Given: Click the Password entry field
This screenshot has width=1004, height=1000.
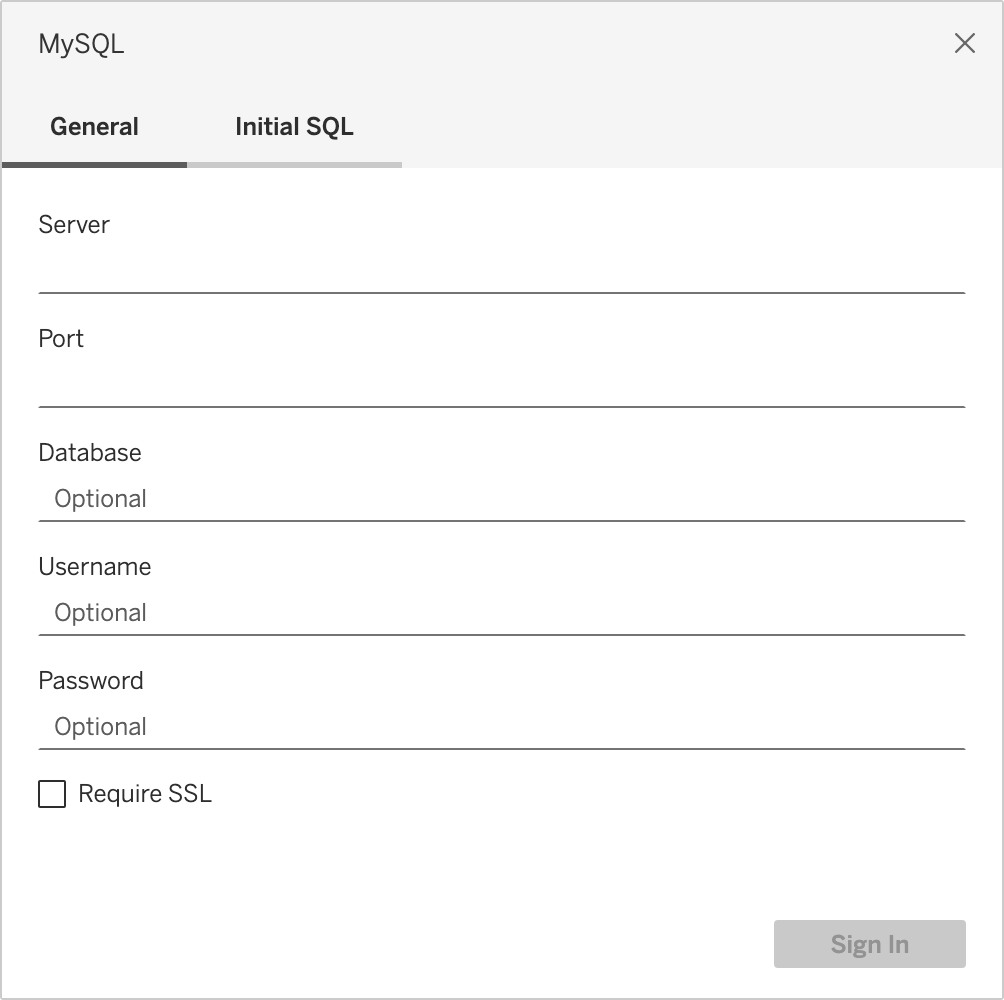Looking at the screenshot, I should (500, 726).
